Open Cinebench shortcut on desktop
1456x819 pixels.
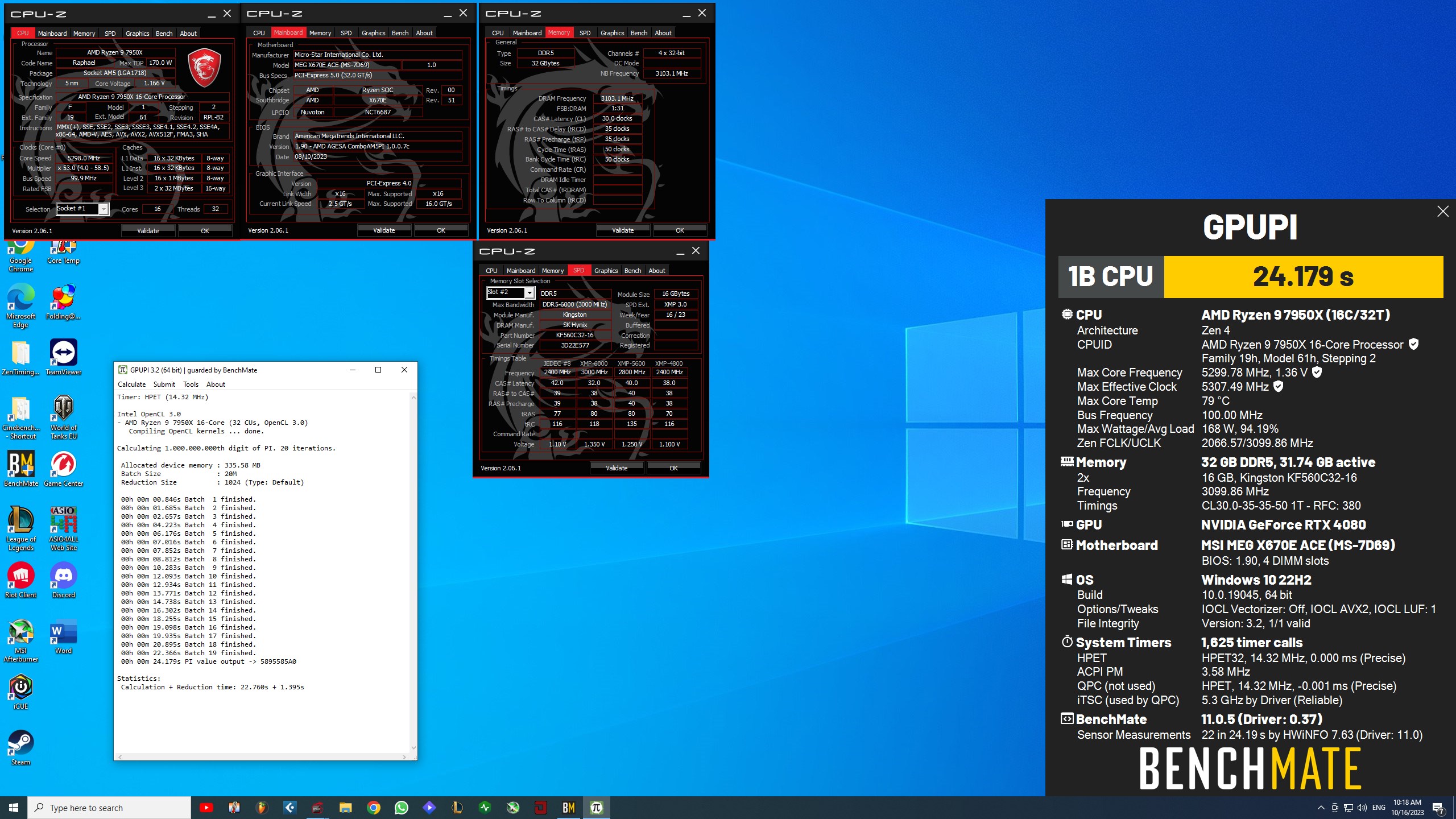point(20,418)
